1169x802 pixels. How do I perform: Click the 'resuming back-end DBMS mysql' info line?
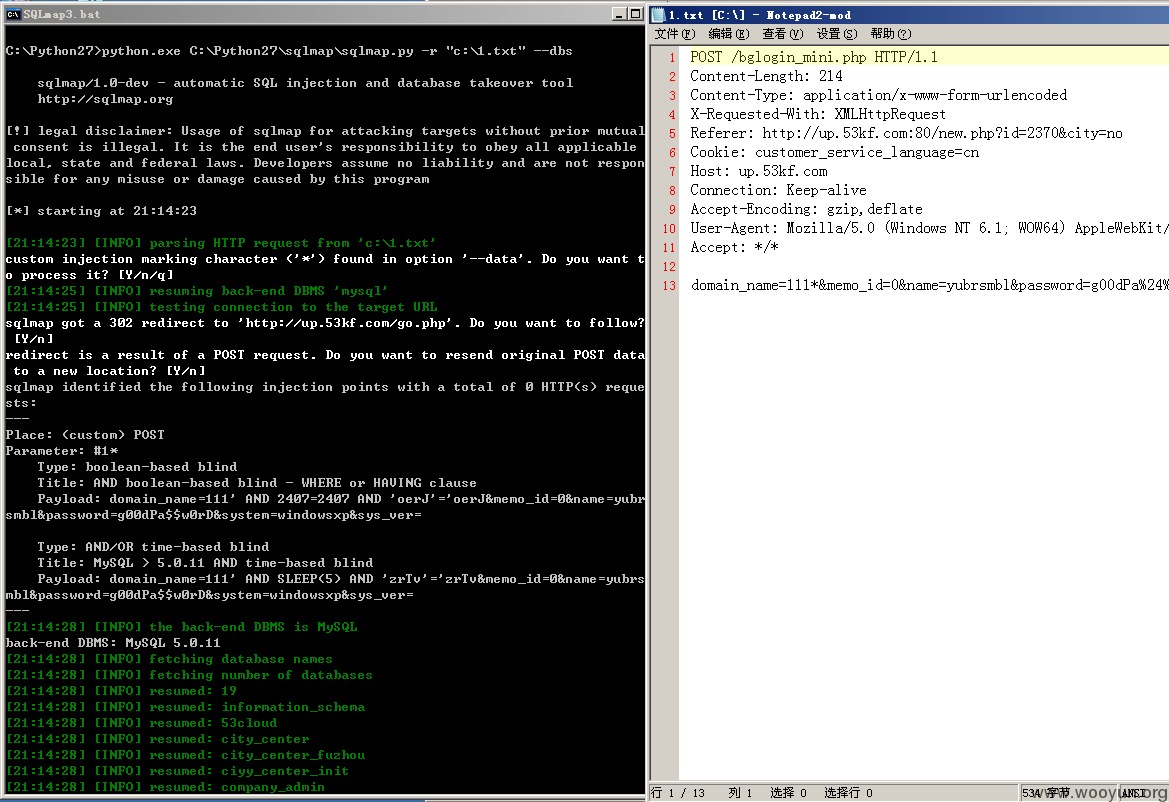(197, 291)
